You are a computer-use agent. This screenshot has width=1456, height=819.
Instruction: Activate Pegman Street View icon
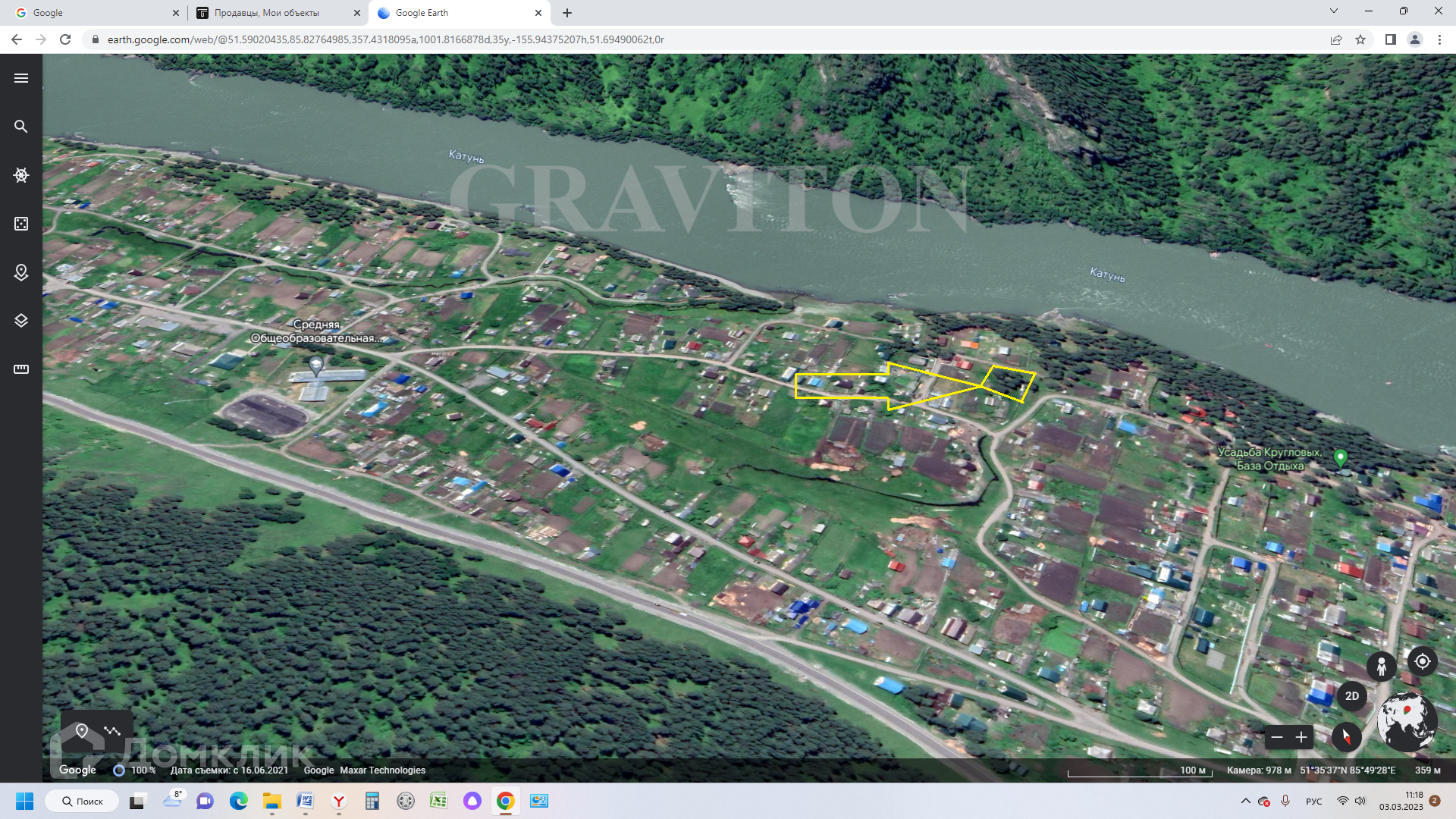(1381, 666)
